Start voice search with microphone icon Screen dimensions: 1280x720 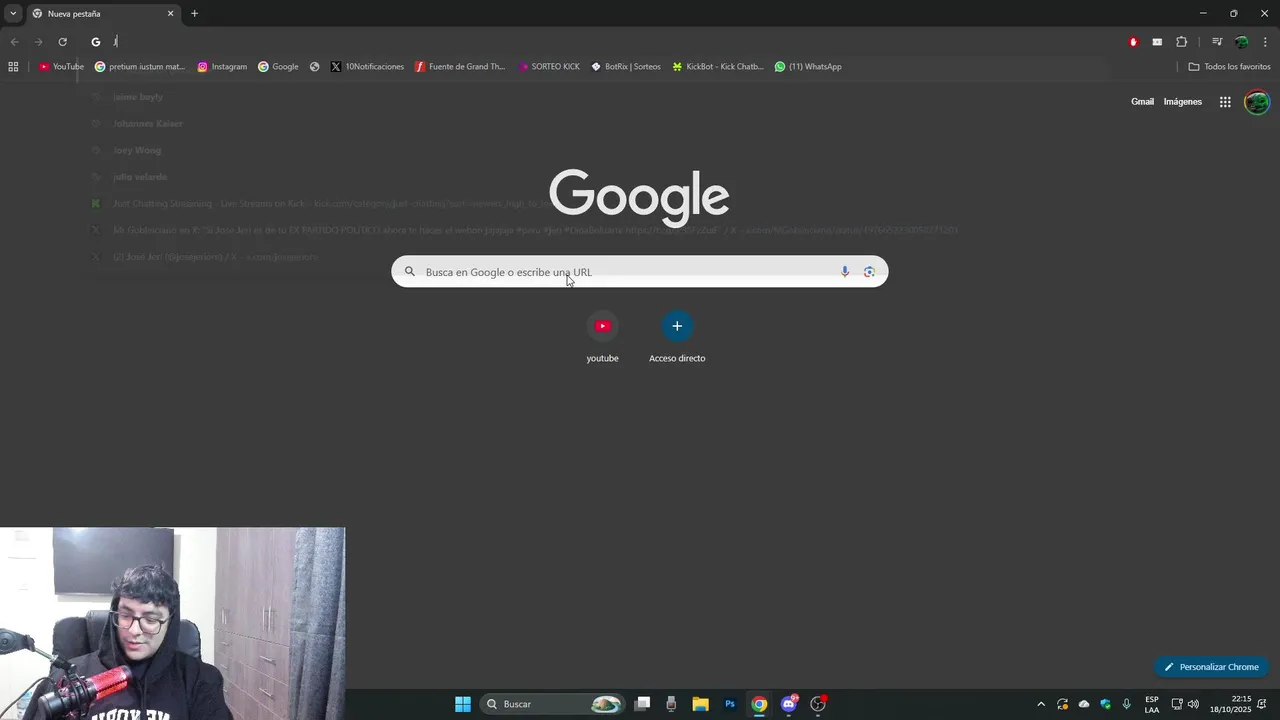845,272
